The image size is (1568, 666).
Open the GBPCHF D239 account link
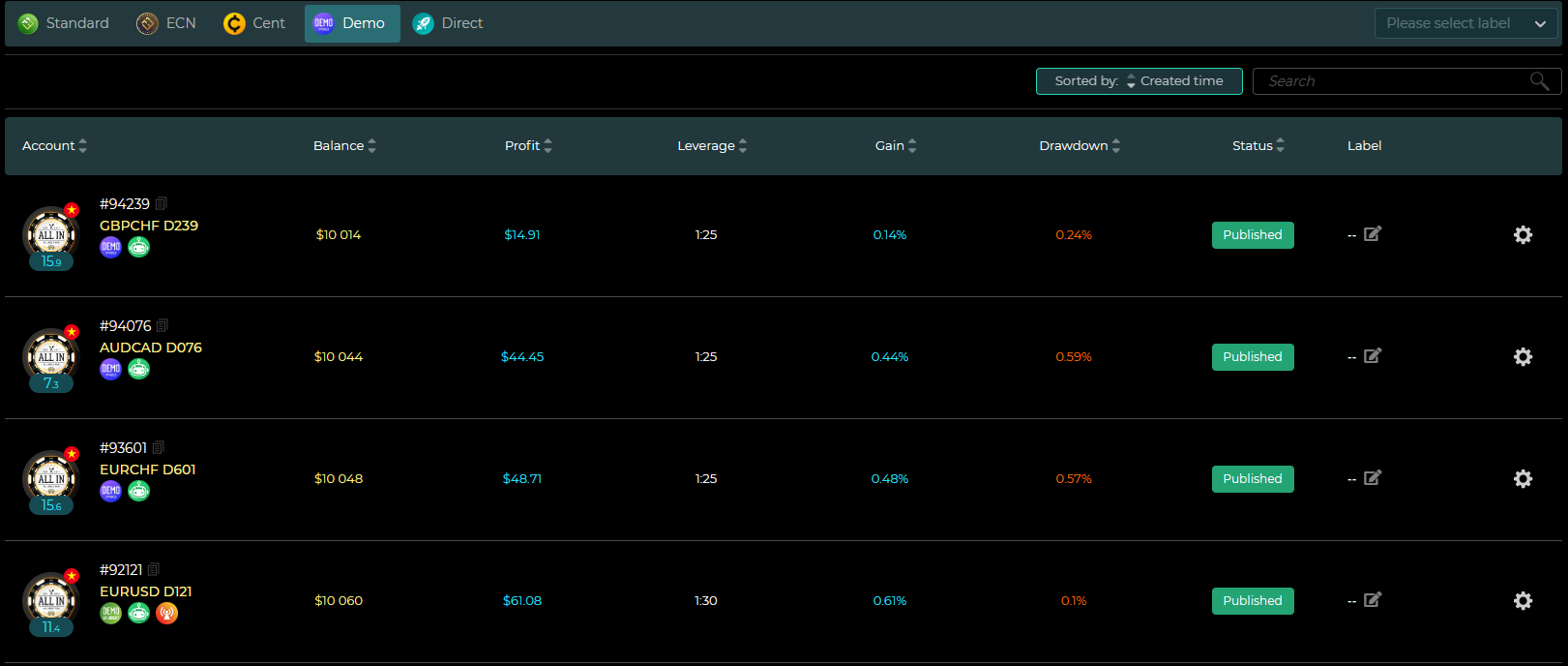(149, 226)
